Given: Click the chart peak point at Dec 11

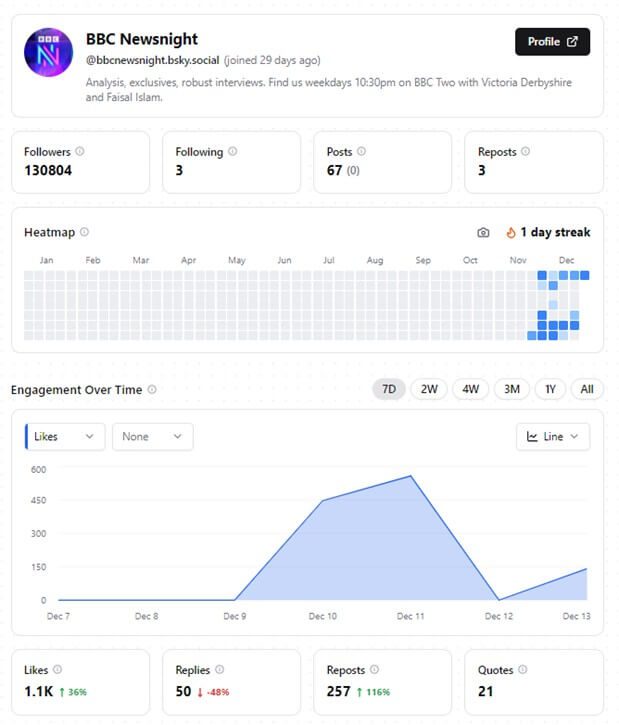Looking at the screenshot, I should point(411,476).
